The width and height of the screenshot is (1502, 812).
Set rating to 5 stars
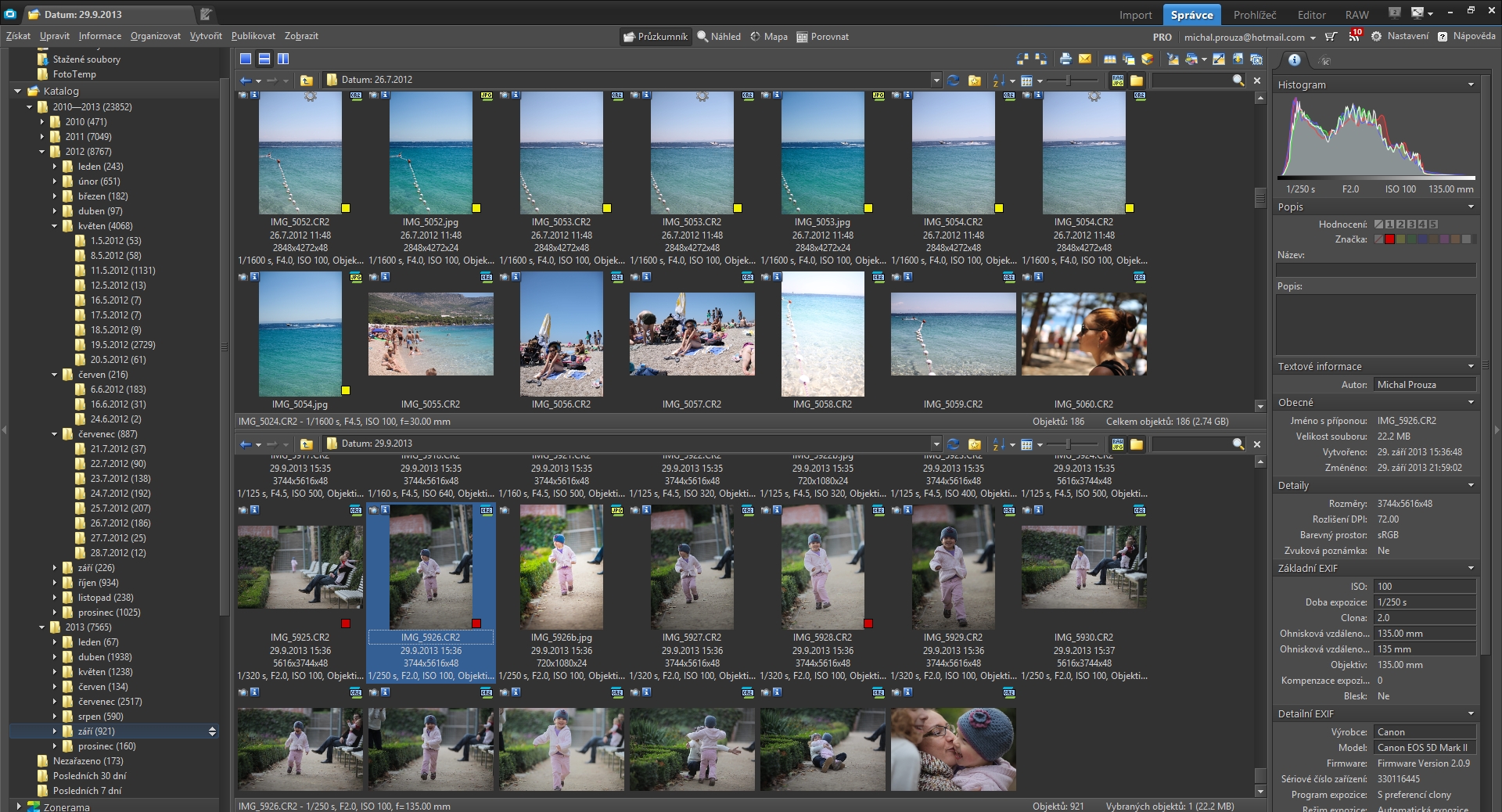point(1433,224)
